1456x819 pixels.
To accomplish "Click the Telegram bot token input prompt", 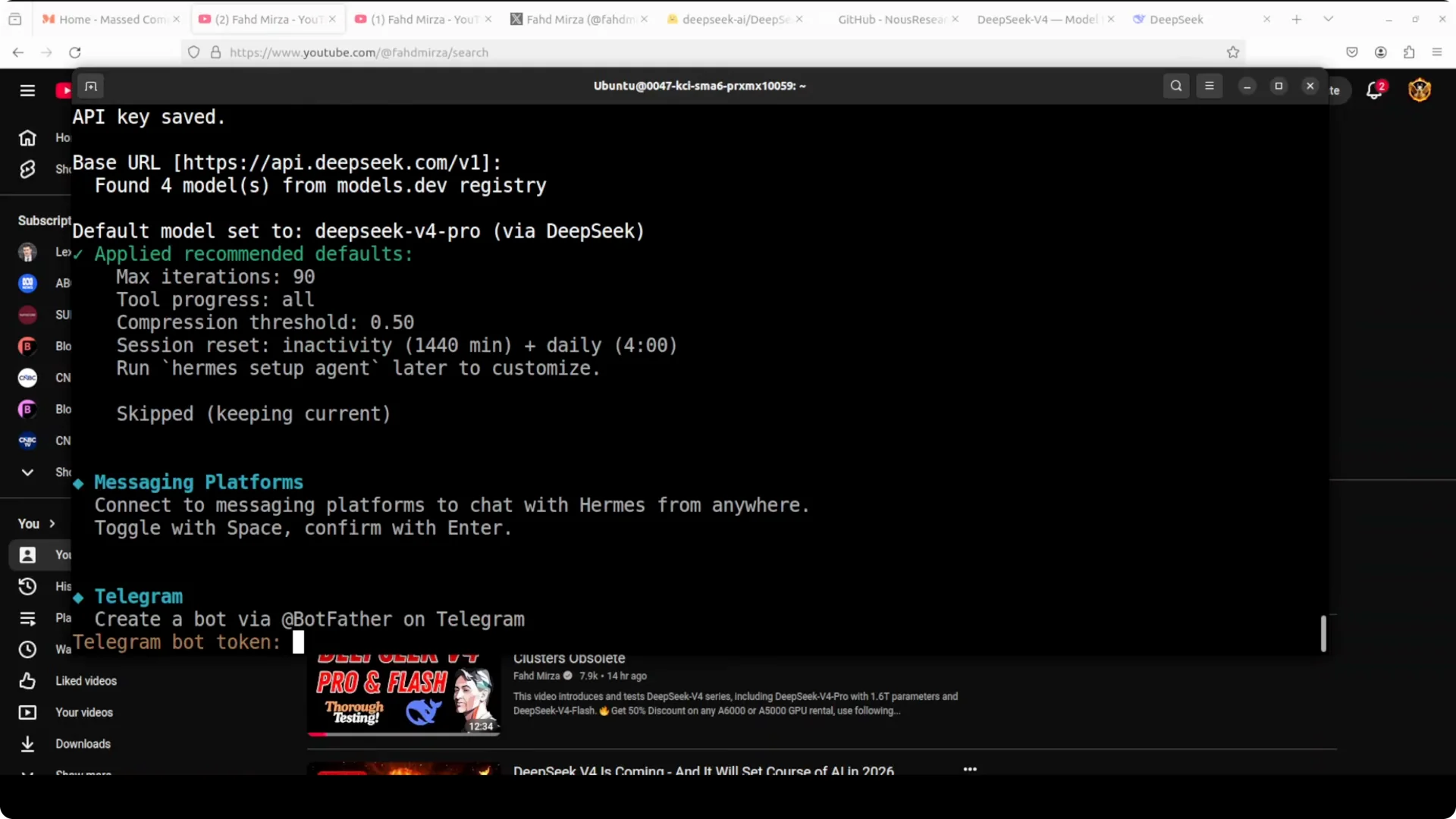I will (x=298, y=642).
